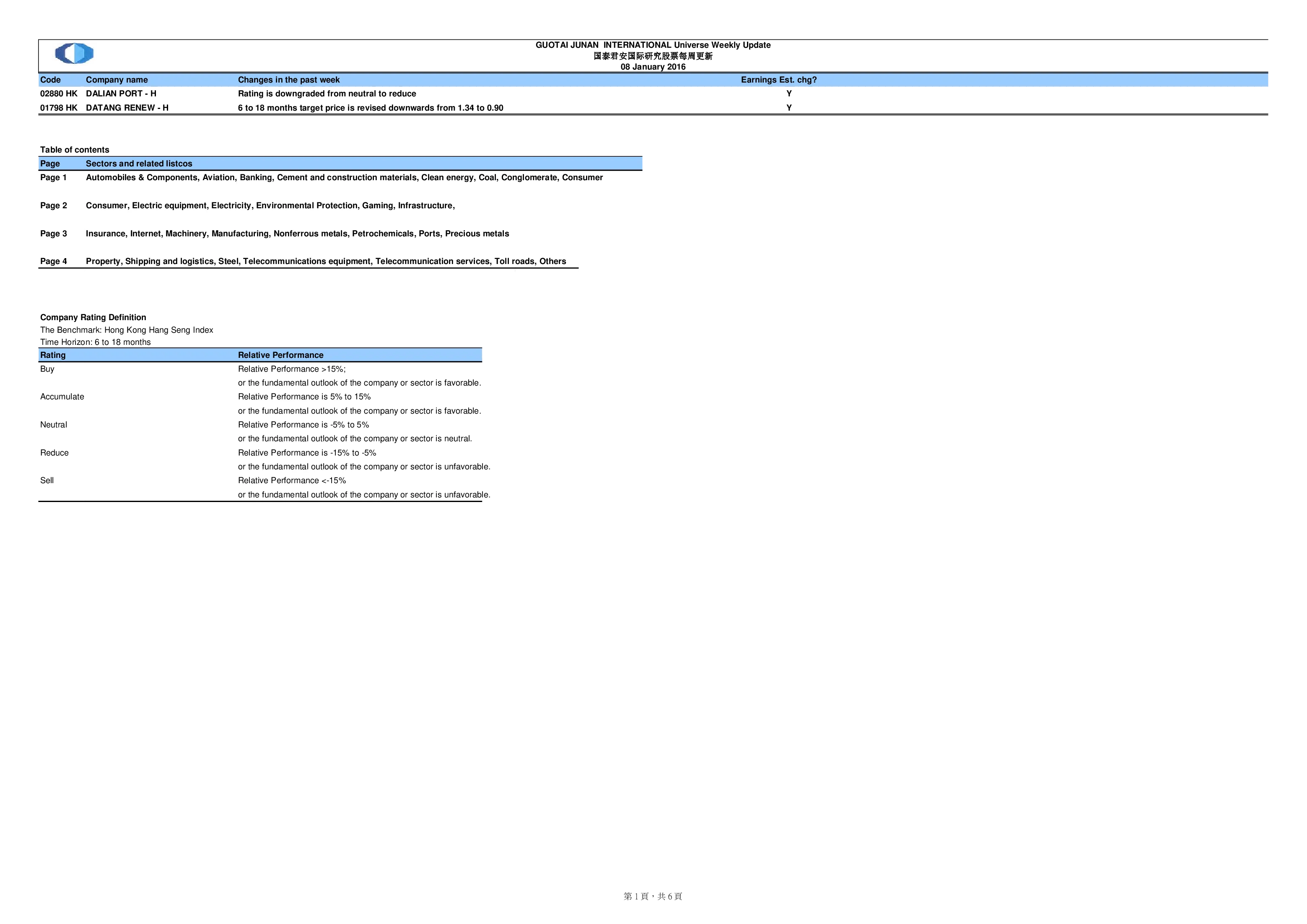
Task: Select 'Relative Performance >15%;' text
Action: (291, 369)
